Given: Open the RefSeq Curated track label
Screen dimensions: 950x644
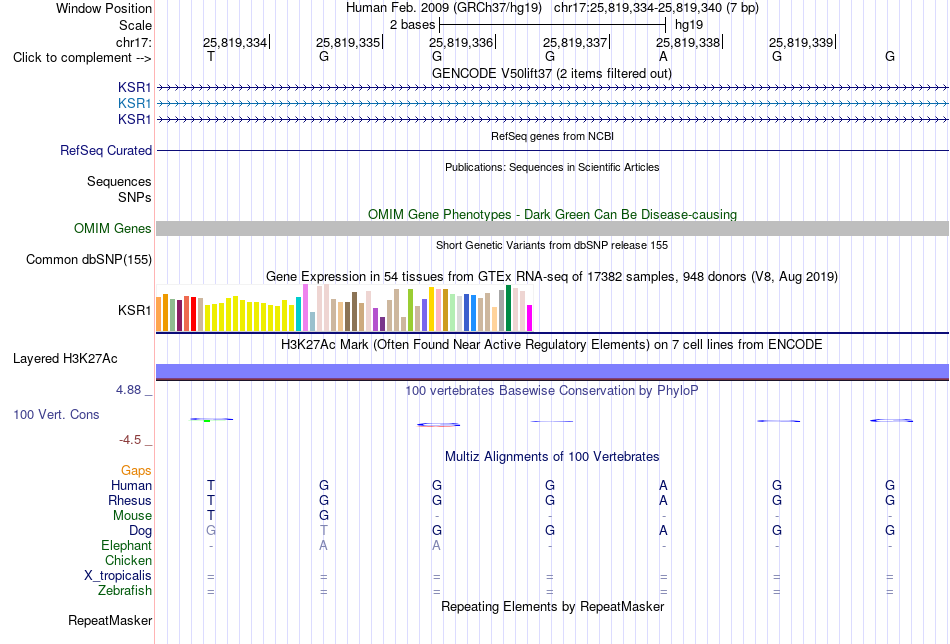Looking at the screenshot, I should pos(106,150).
